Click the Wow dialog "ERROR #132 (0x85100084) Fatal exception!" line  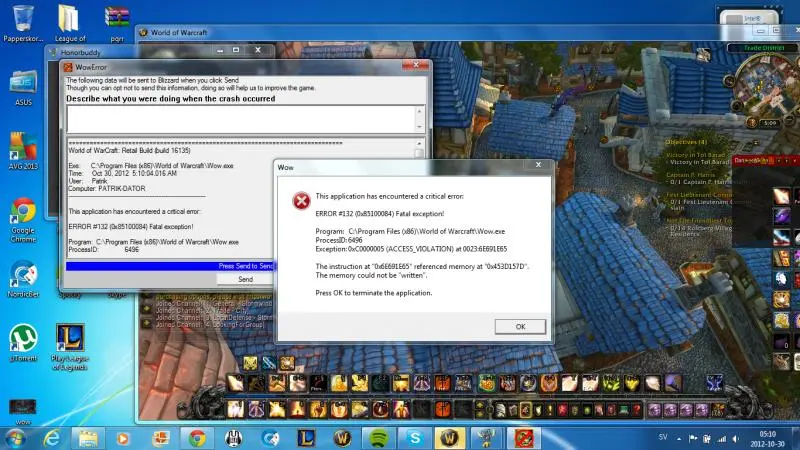tap(380, 214)
